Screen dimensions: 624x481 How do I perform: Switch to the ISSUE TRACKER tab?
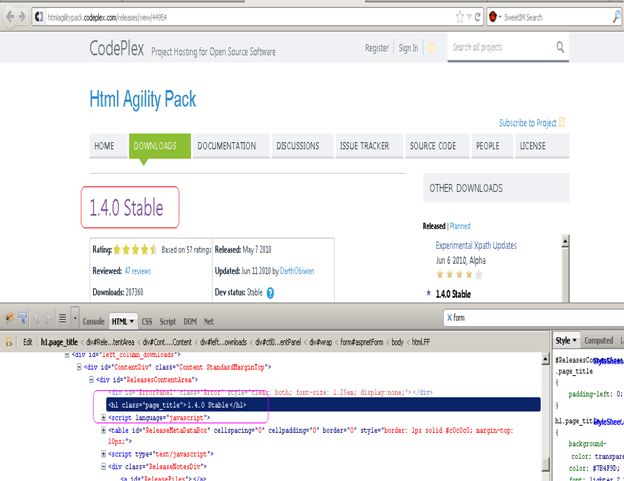click(369, 146)
